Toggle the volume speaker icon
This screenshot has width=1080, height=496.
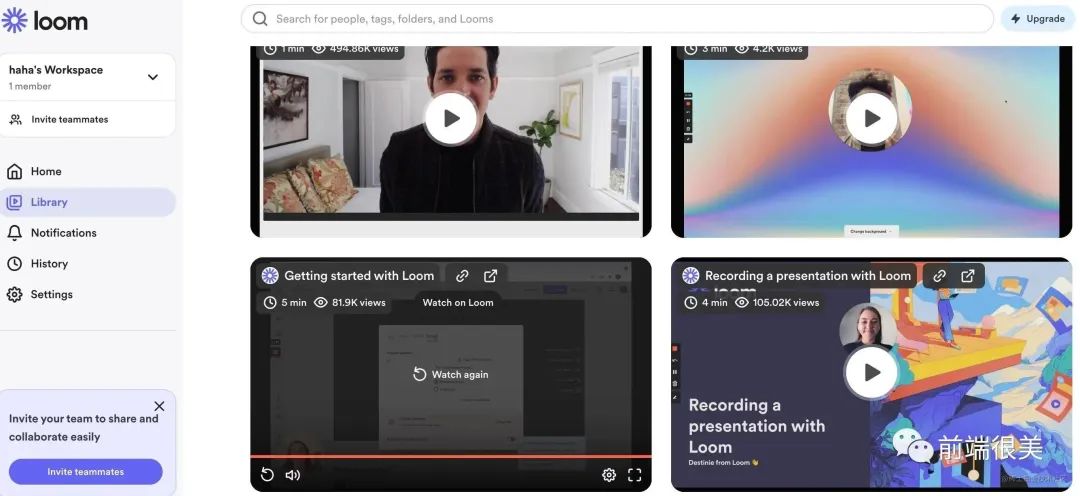(x=293, y=475)
